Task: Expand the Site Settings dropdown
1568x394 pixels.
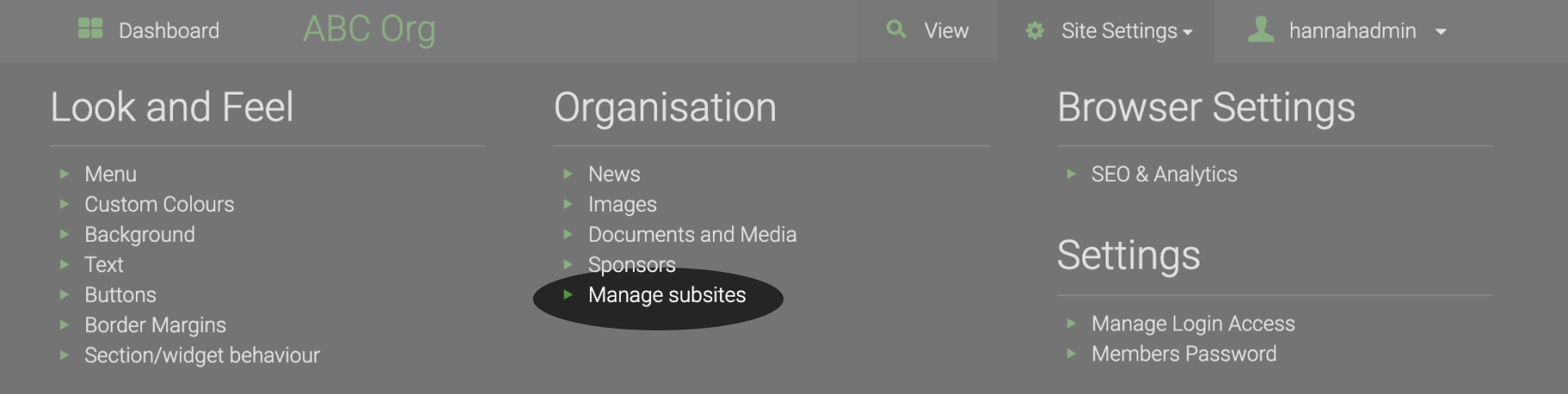Action: tap(1127, 31)
